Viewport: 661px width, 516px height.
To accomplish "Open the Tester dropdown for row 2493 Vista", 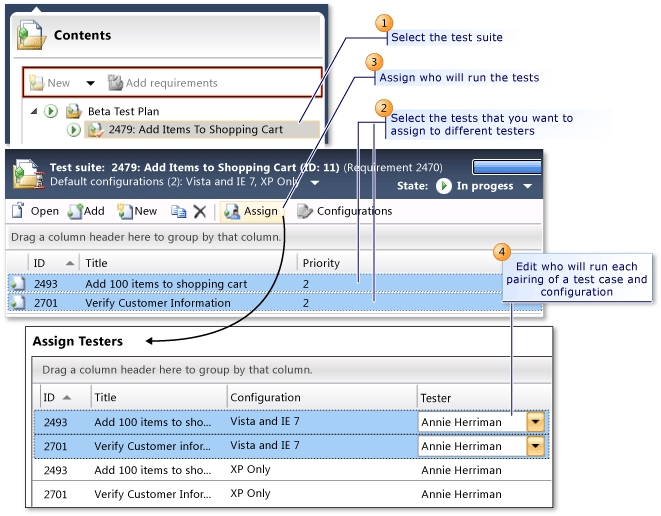I will pyautogui.click(x=535, y=422).
